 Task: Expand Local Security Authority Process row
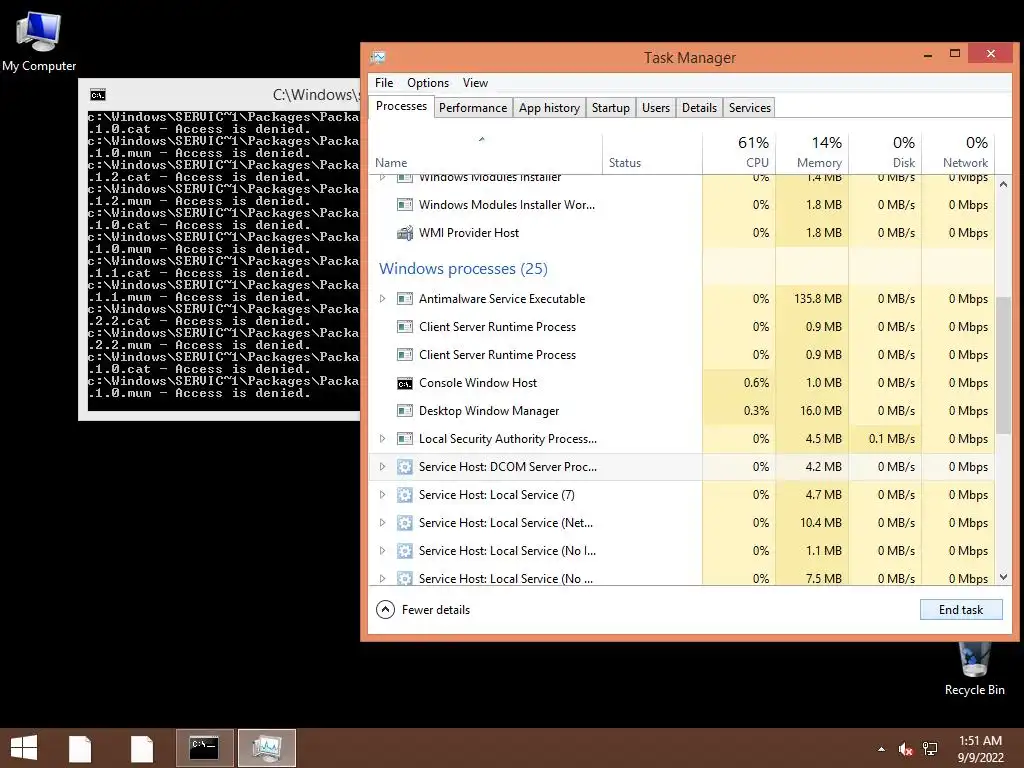tap(383, 439)
